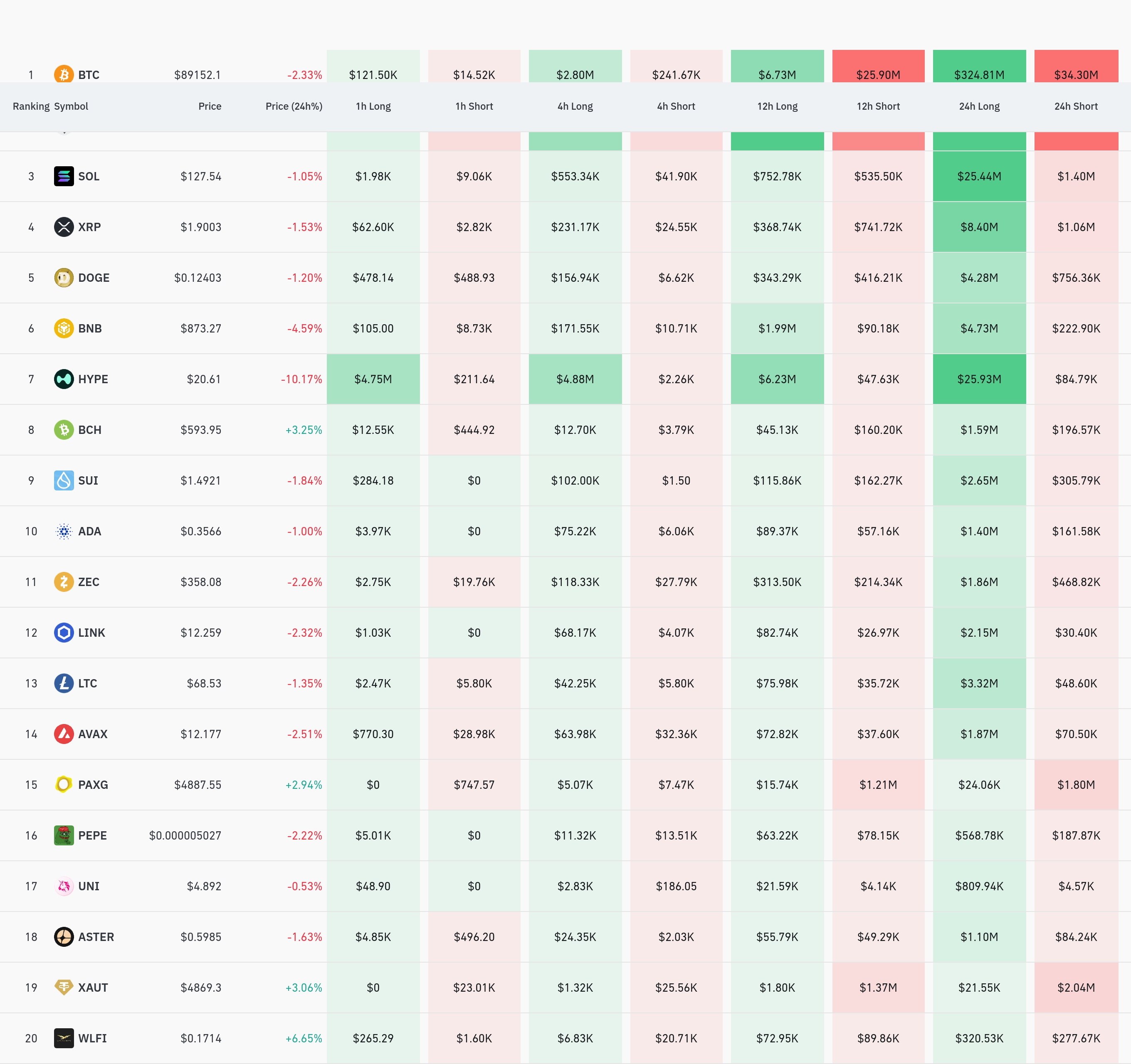The height and width of the screenshot is (1064, 1131).
Task: Click the DOGE coin icon
Action: tap(64, 278)
